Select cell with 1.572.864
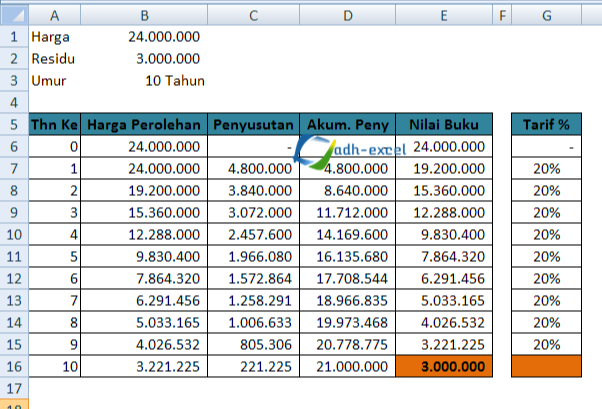Viewport: 602px width, 409px height. (253, 278)
